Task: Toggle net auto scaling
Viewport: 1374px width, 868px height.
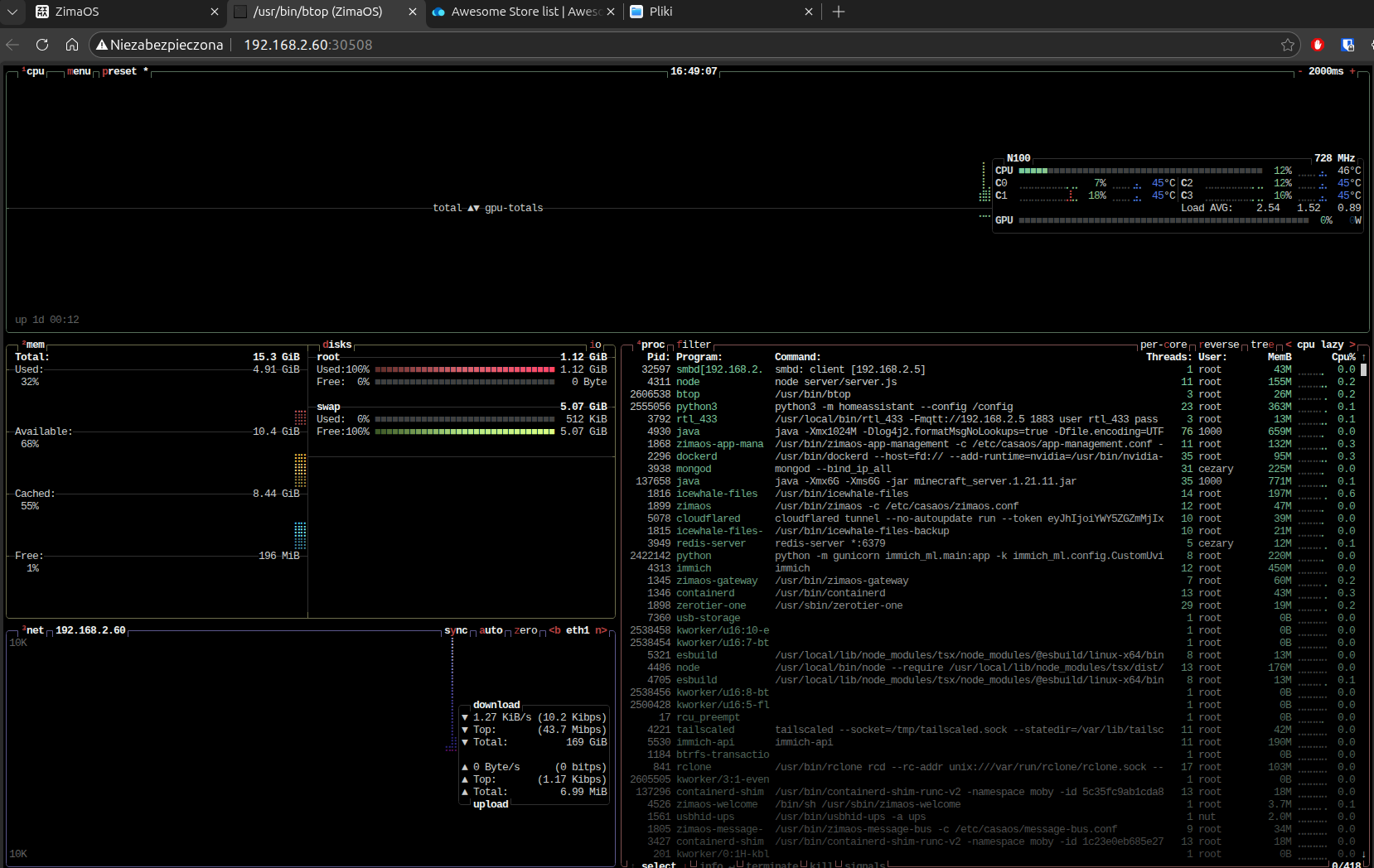Action: click(491, 630)
